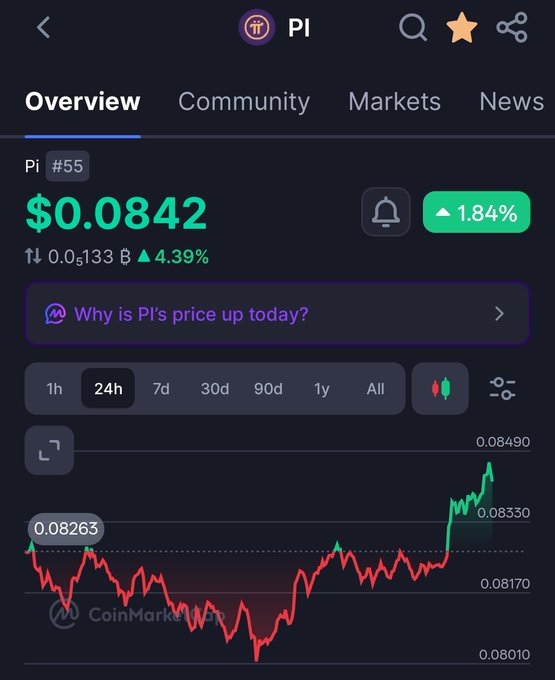Open price alert bell icon
Viewport: 555px width, 680px height.
(x=385, y=212)
